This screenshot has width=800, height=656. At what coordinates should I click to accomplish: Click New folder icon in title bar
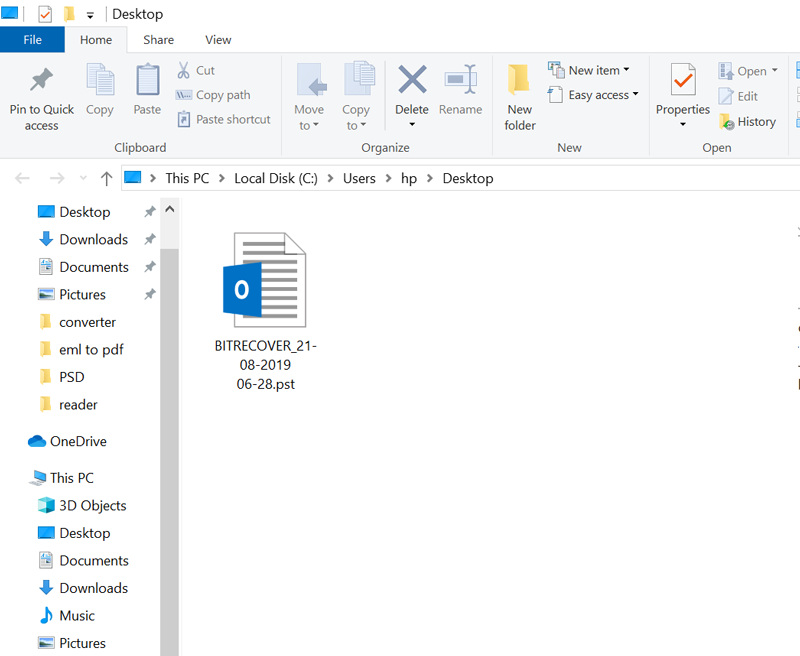[69, 14]
